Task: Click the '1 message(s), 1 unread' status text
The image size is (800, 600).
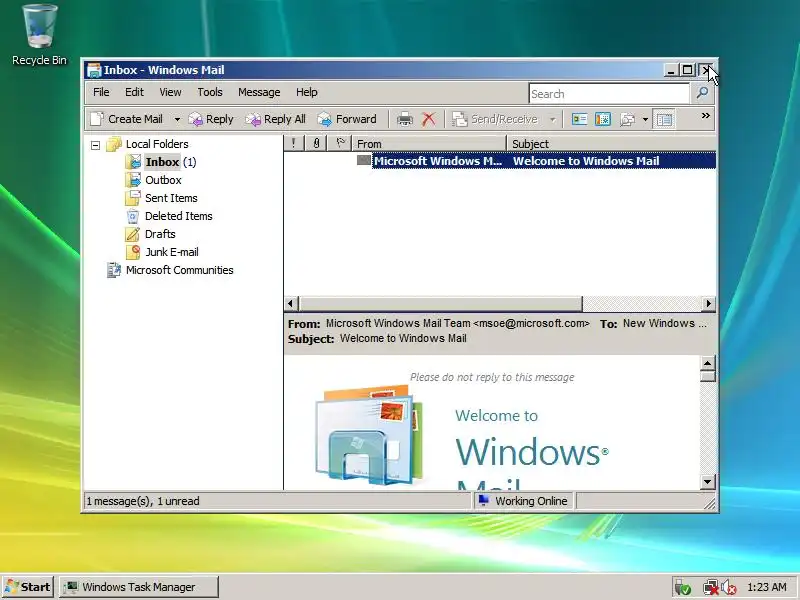Action: pyautogui.click(x=143, y=501)
